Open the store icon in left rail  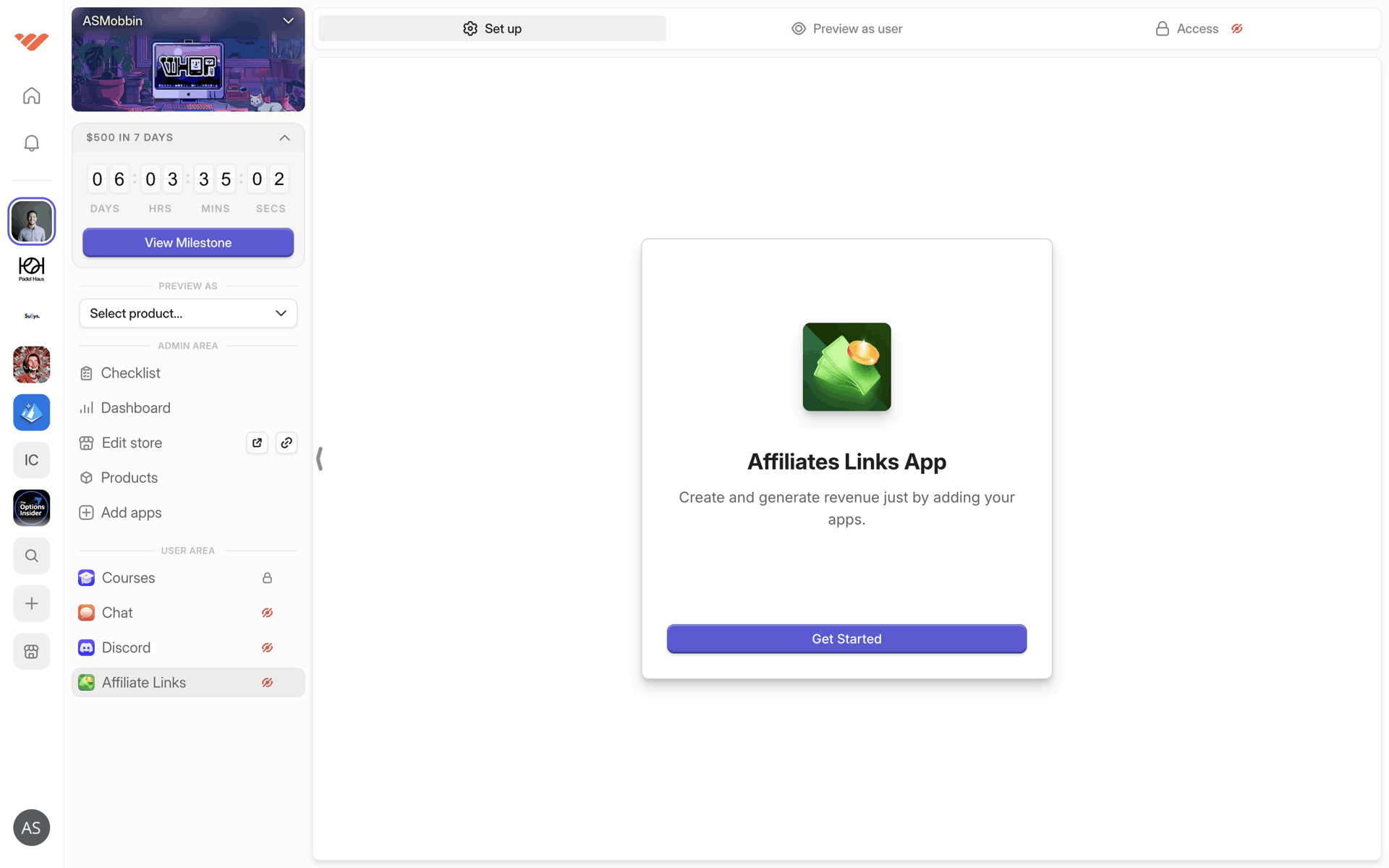pos(31,651)
